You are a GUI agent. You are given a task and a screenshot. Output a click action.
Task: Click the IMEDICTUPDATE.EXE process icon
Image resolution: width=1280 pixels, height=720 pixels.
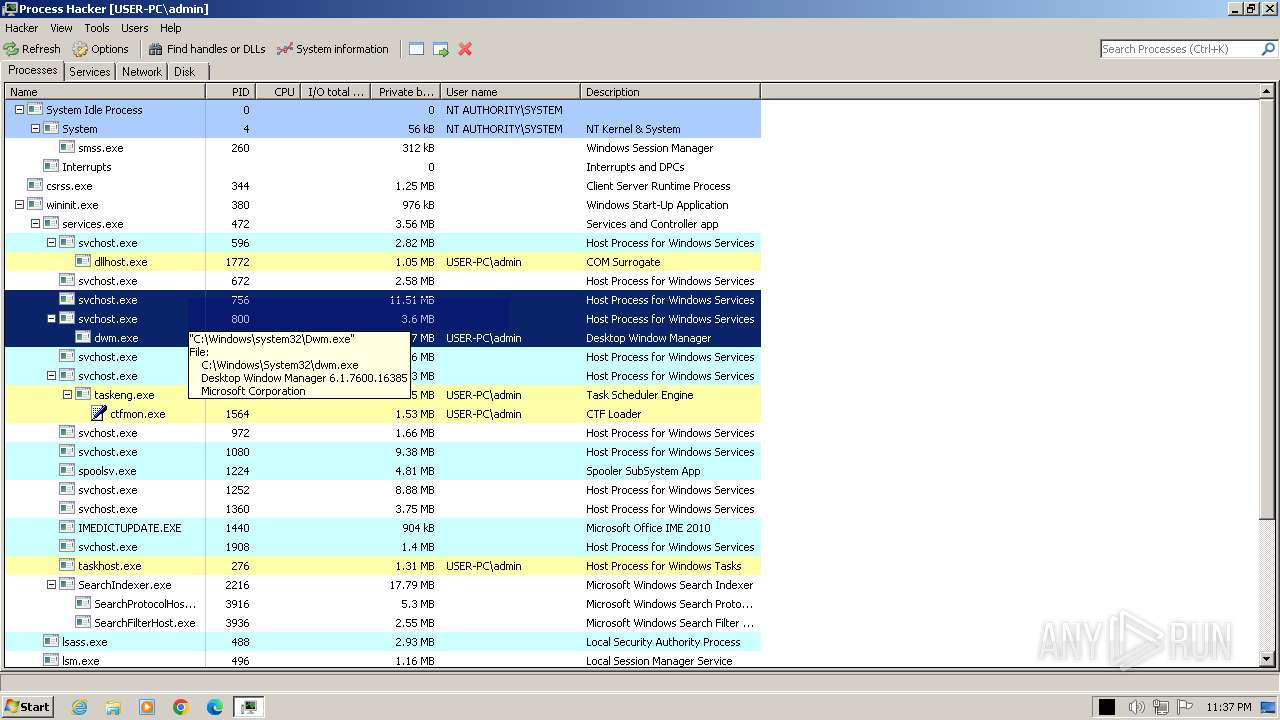click(67, 528)
